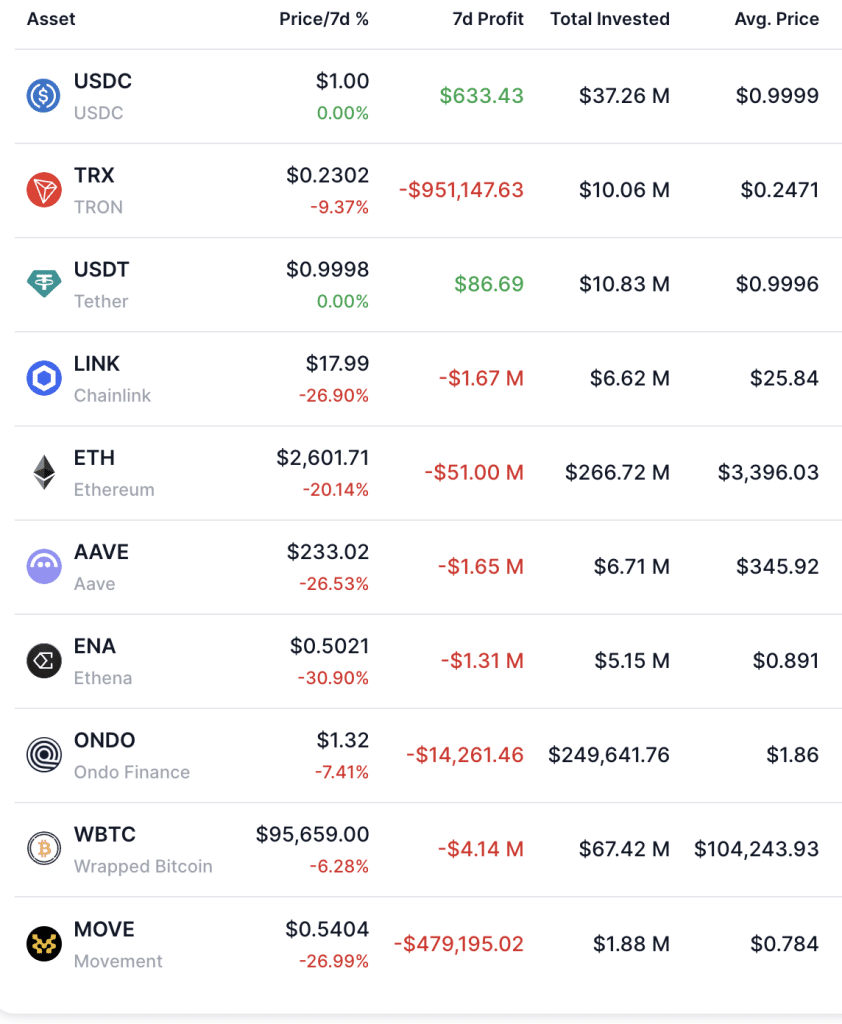Image resolution: width=842 pixels, height=1024 pixels.
Task: Click the black Ethena icon
Action: pos(44,660)
